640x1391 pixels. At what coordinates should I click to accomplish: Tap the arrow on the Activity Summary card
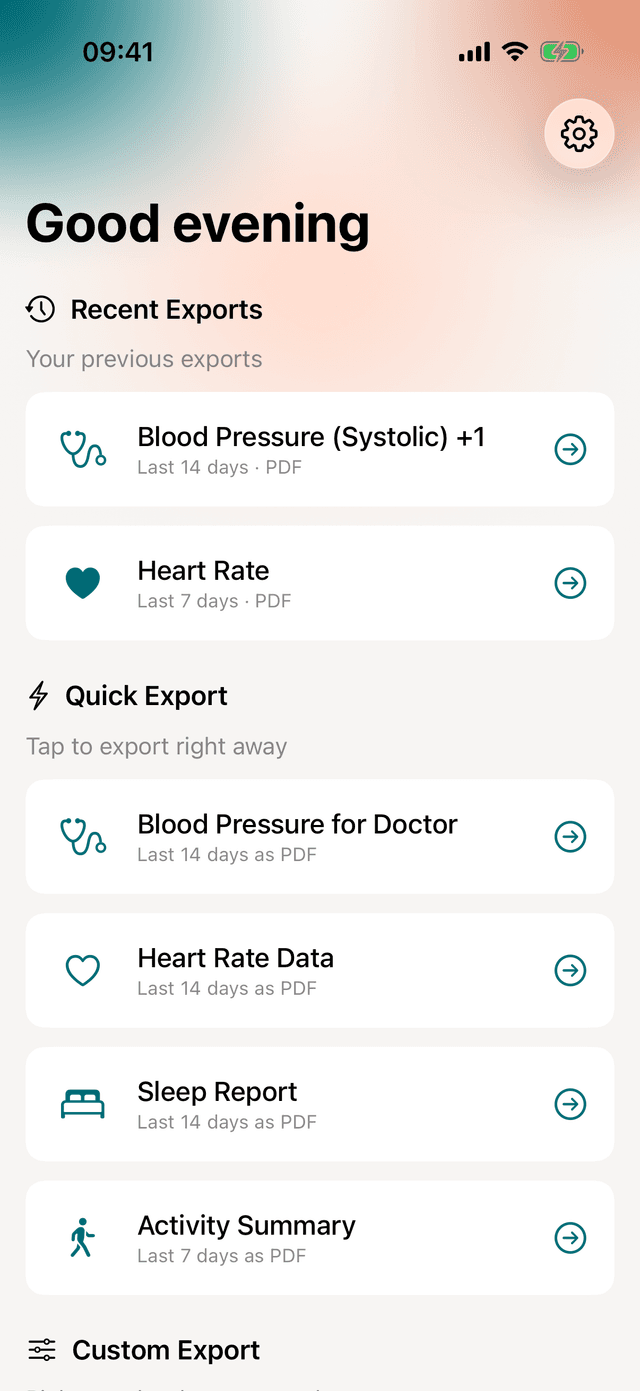tap(570, 1238)
